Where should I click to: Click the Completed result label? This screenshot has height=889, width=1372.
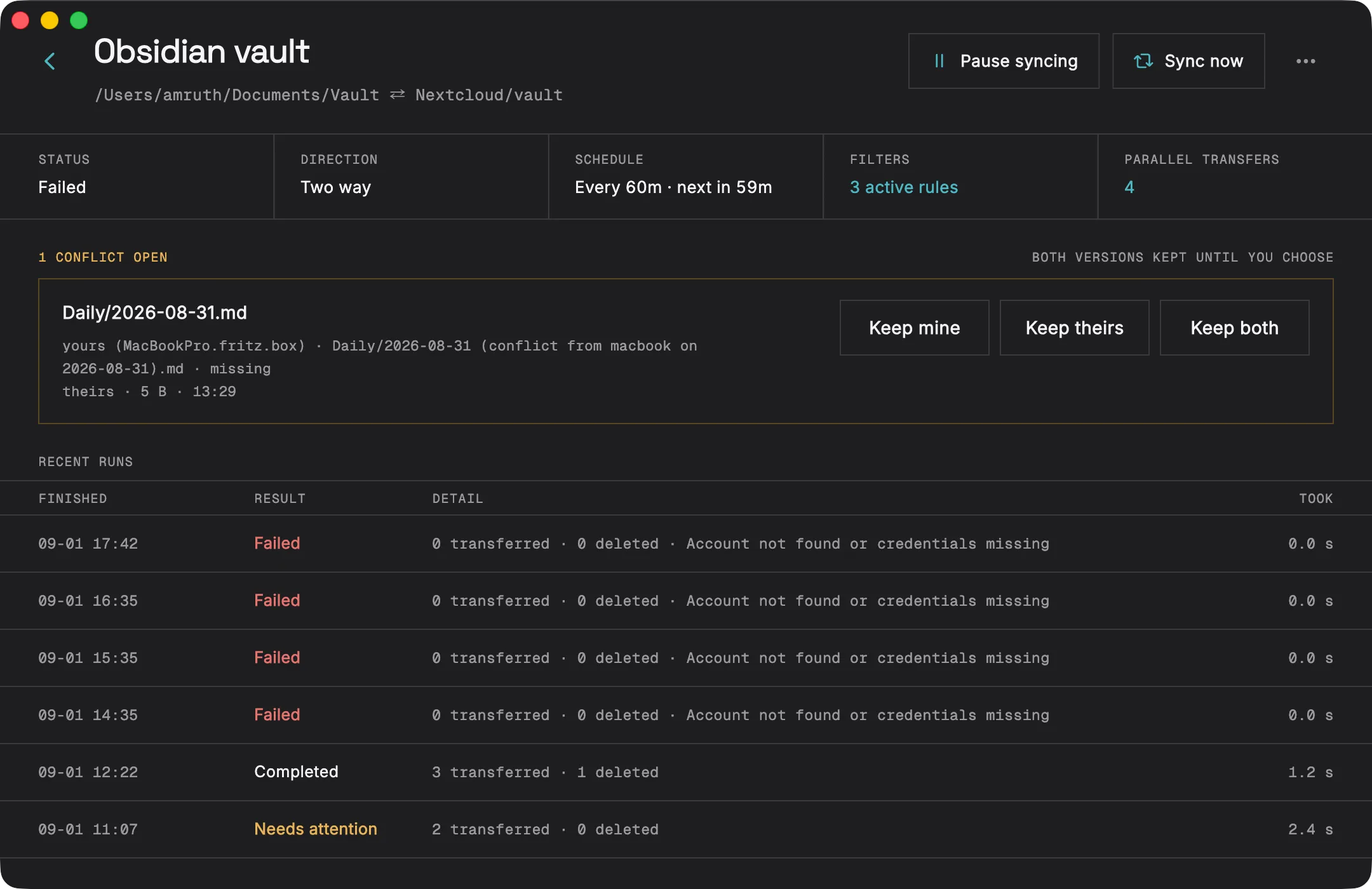coord(296,772)
